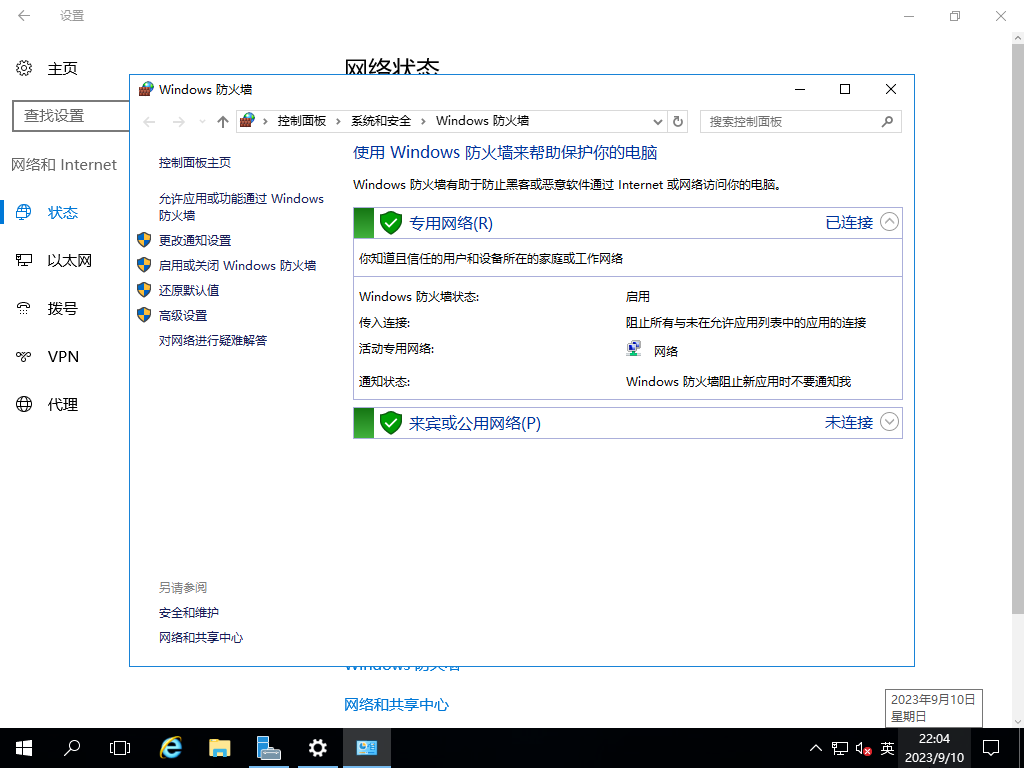Select the 系统和安全 breadcrumb

[381, 121]
